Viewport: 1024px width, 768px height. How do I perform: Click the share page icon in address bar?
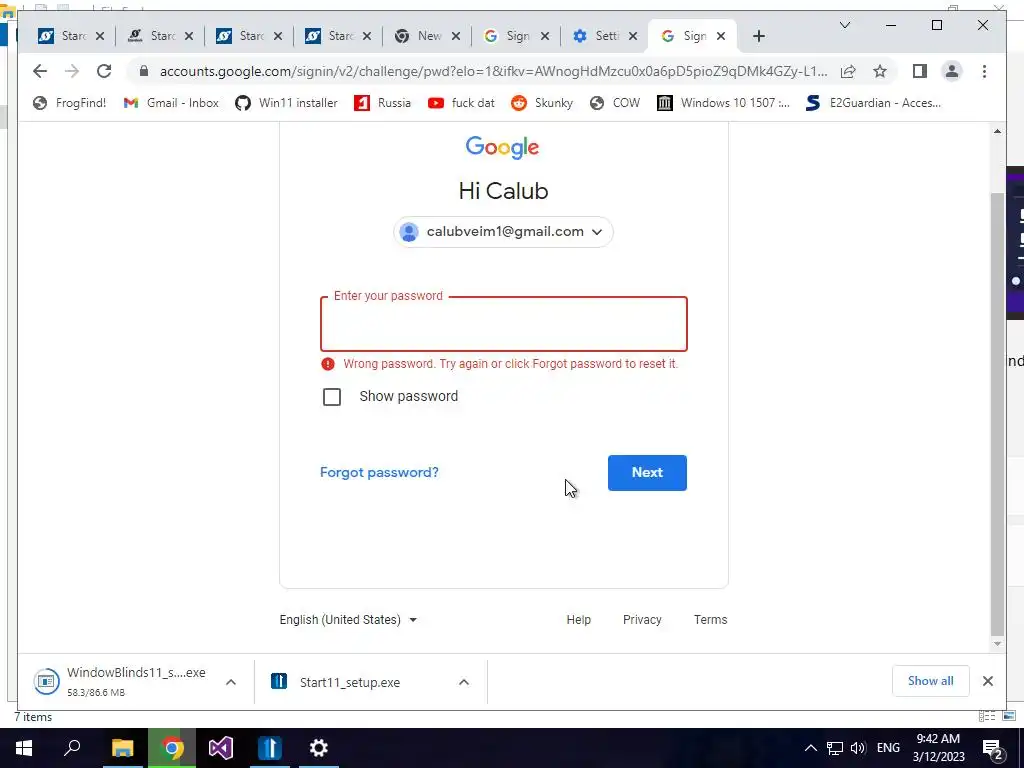(848, 71)
